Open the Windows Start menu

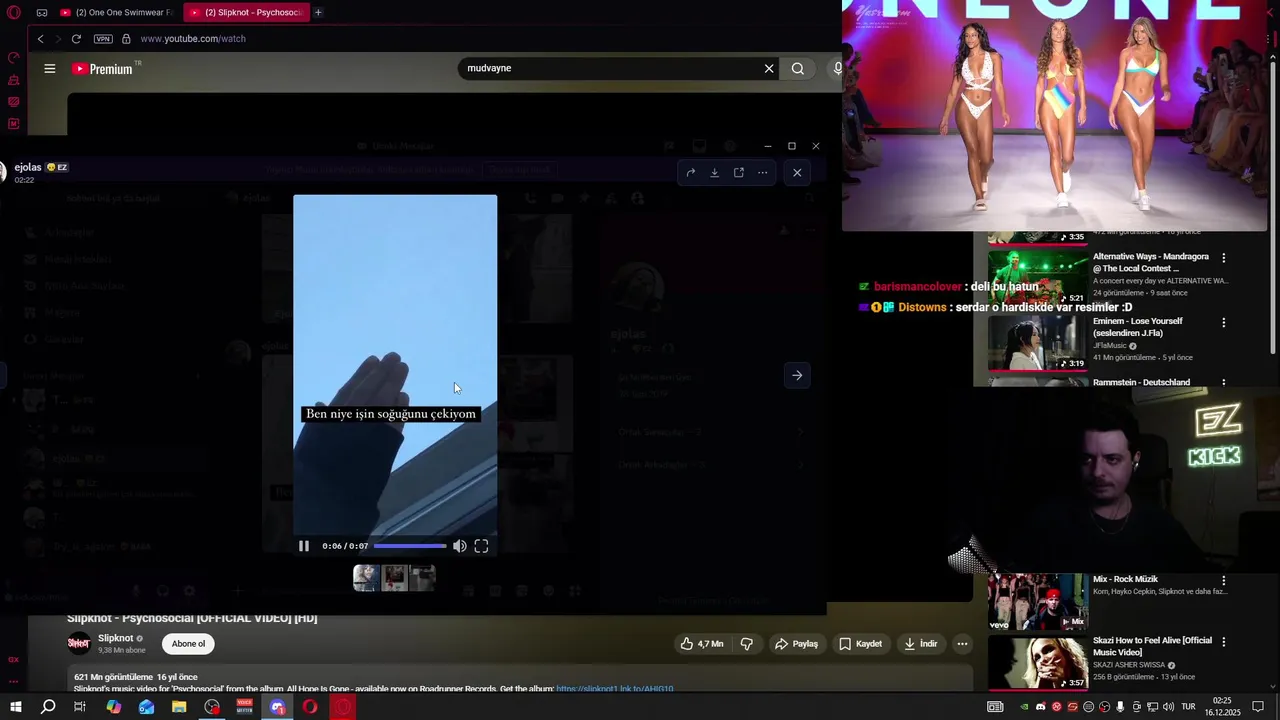[x=15, y=707]
